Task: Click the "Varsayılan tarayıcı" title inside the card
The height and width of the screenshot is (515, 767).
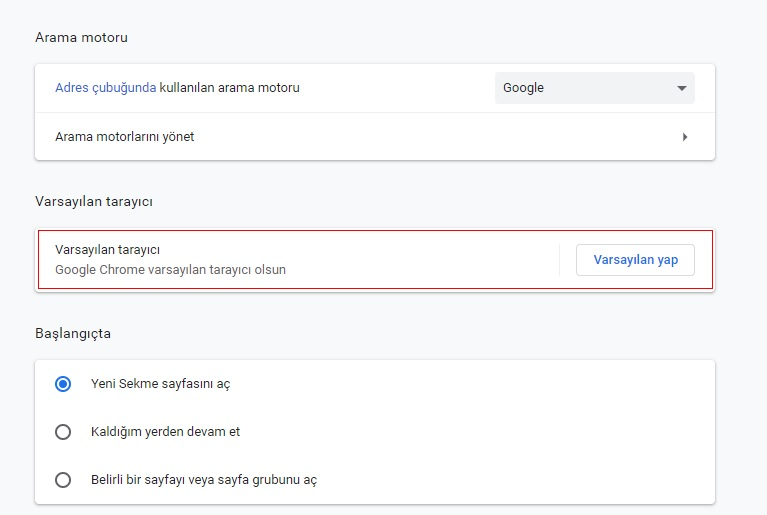Action: [107, 250]
